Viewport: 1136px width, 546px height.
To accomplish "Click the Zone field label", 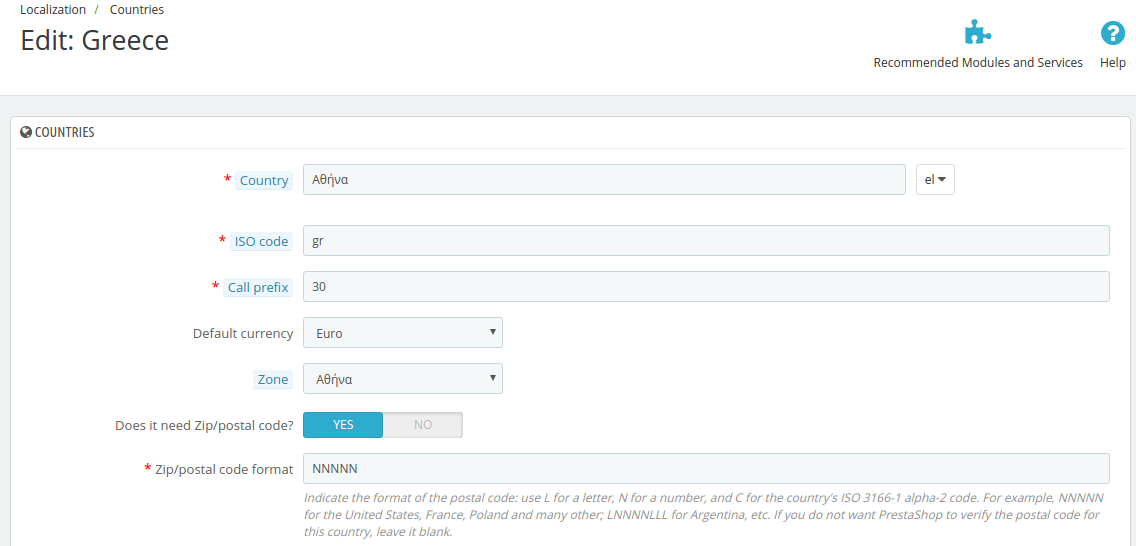I will 273,379.
